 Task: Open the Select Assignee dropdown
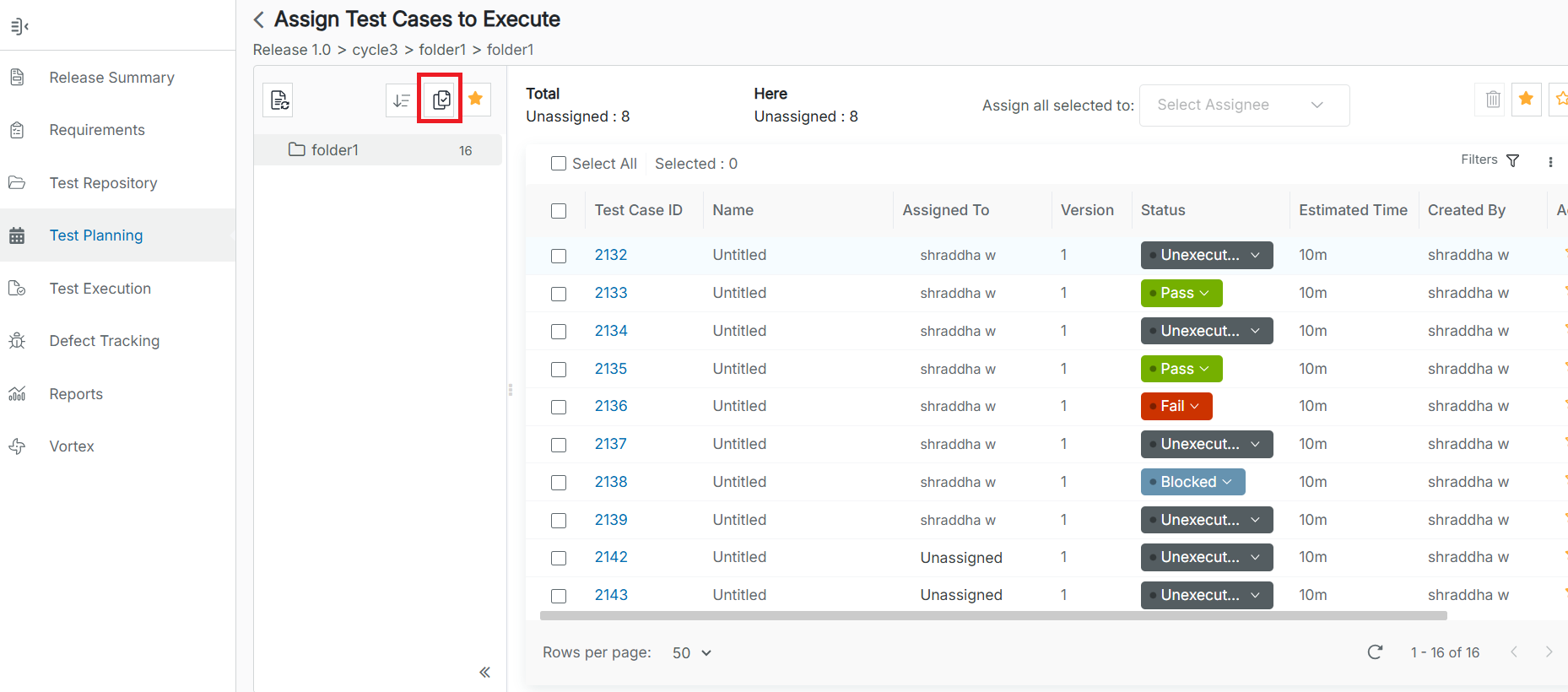click(x=1243, y=105)
